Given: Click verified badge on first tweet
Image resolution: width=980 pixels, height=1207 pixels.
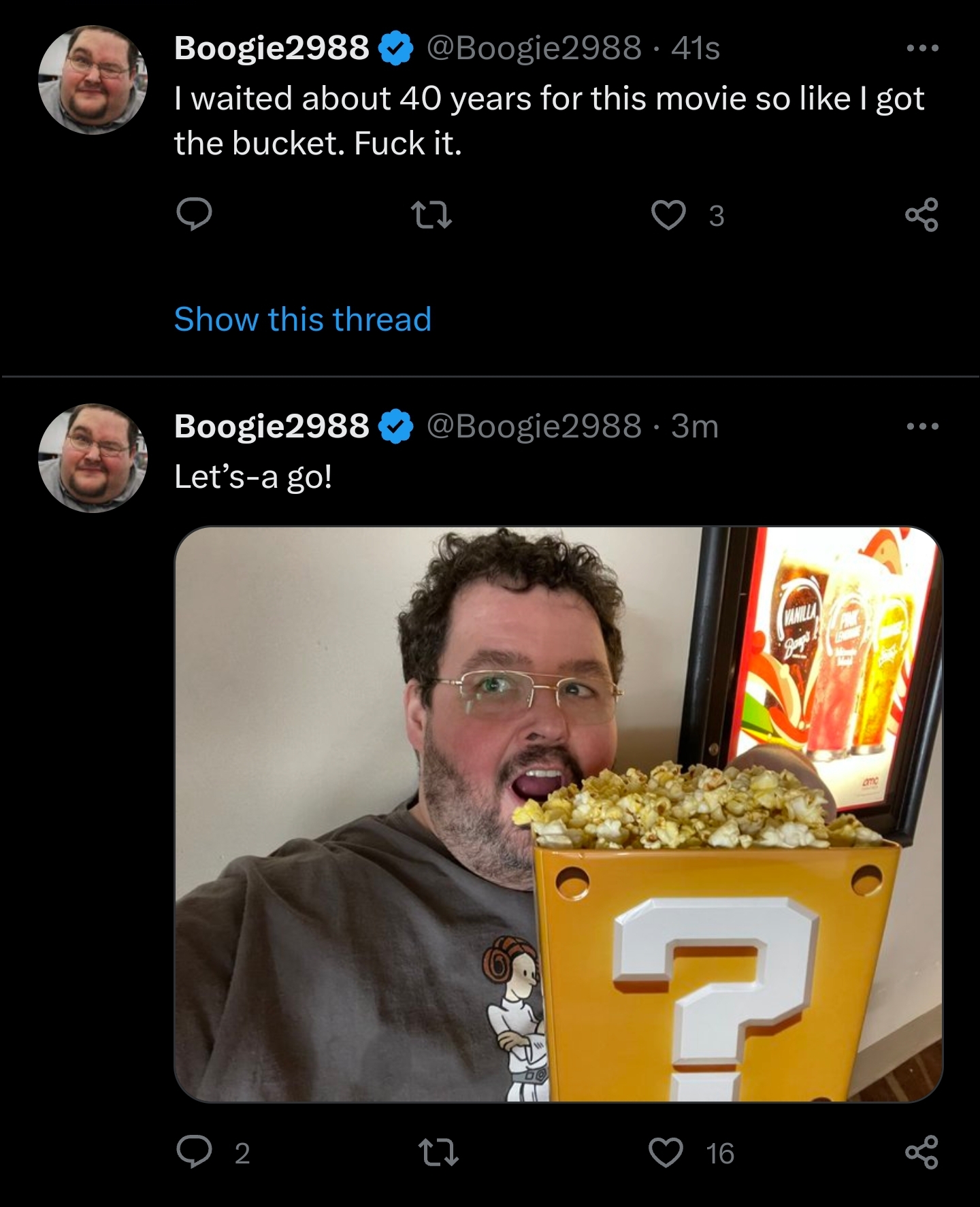Looking at the screenshot, I should (396, 49).
